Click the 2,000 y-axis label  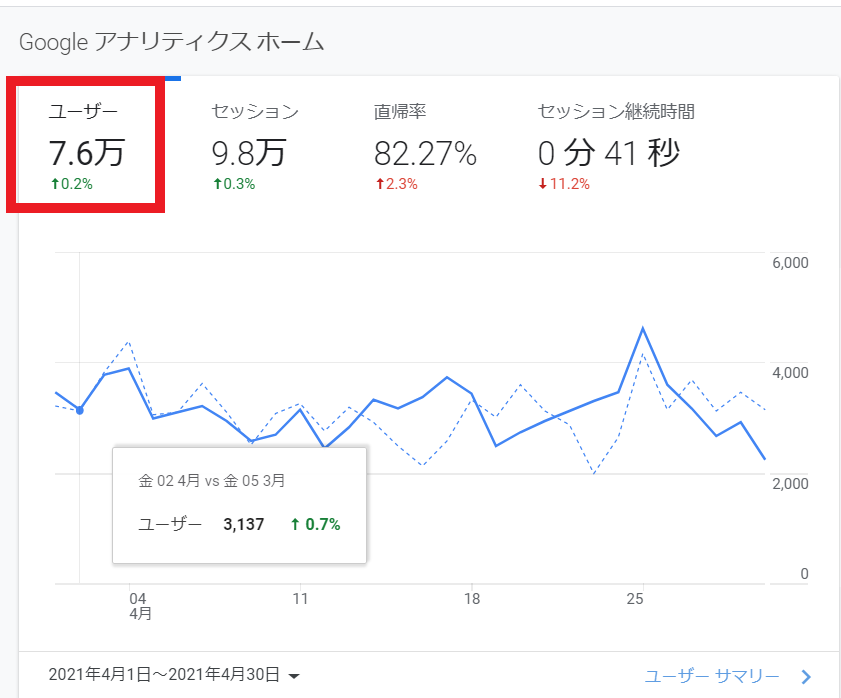point(790,483)
